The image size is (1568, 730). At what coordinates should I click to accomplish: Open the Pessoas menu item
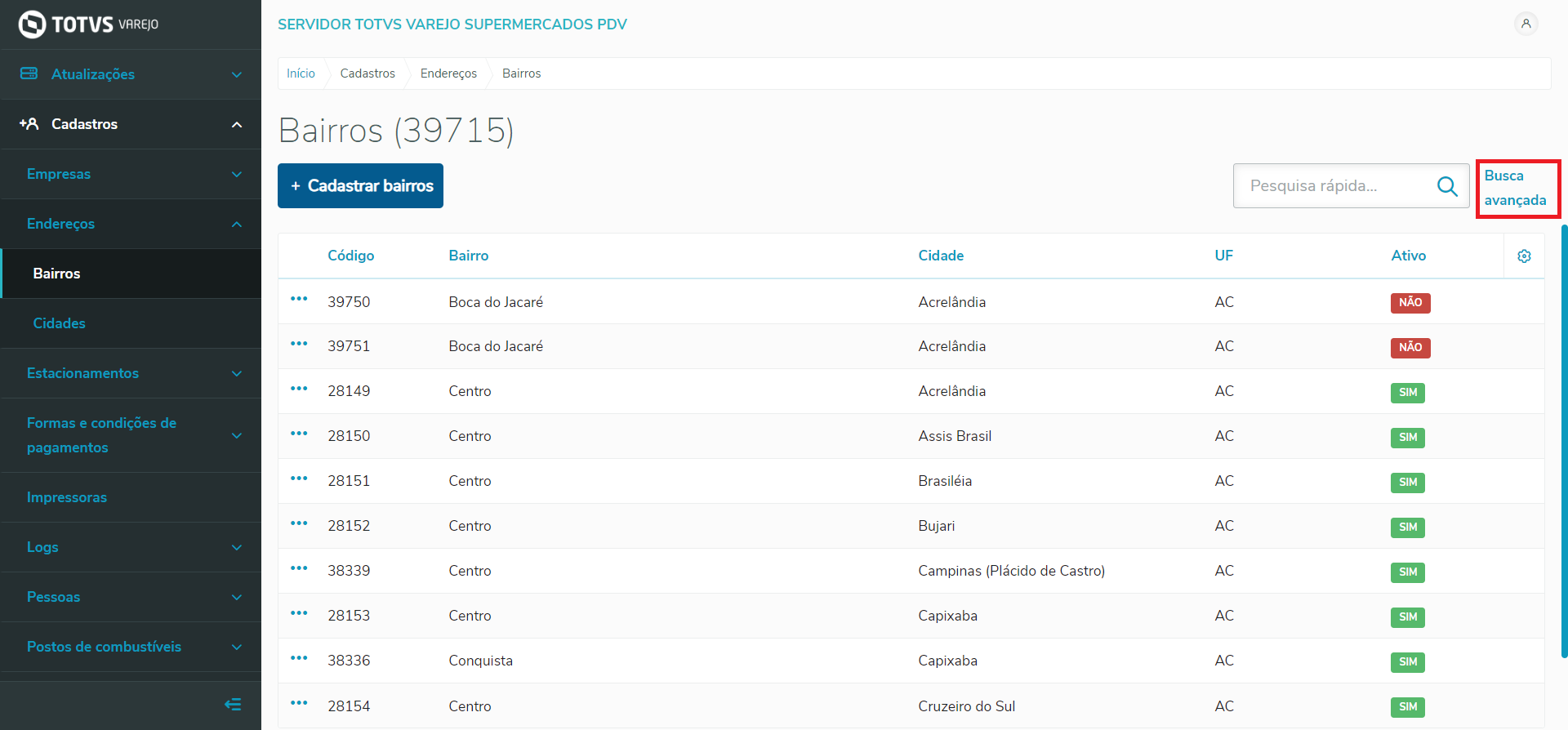pyautogui.click(x=131, y=597)
